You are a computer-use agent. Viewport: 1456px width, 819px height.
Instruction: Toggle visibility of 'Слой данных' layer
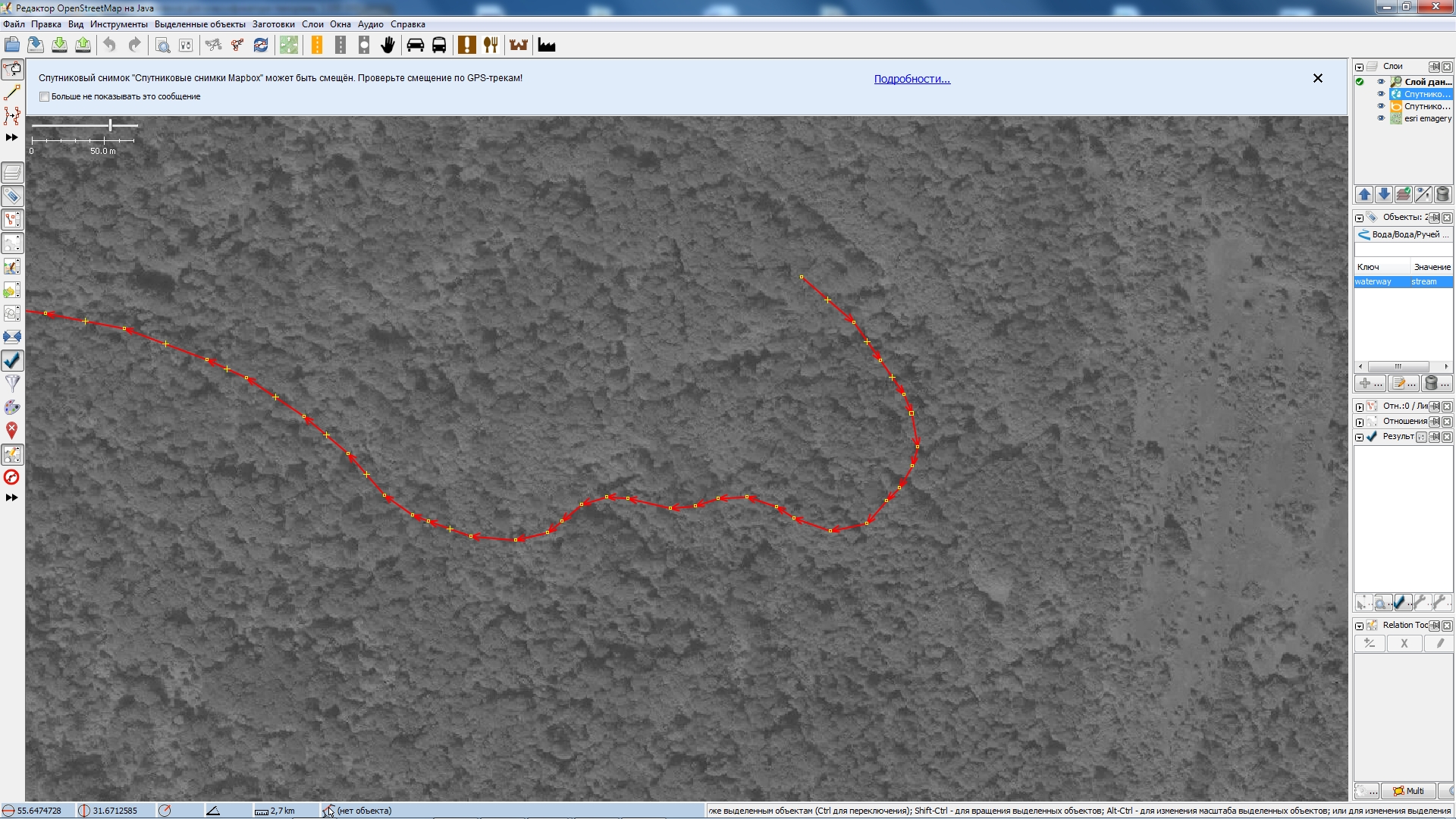[x=1381, y=82]
